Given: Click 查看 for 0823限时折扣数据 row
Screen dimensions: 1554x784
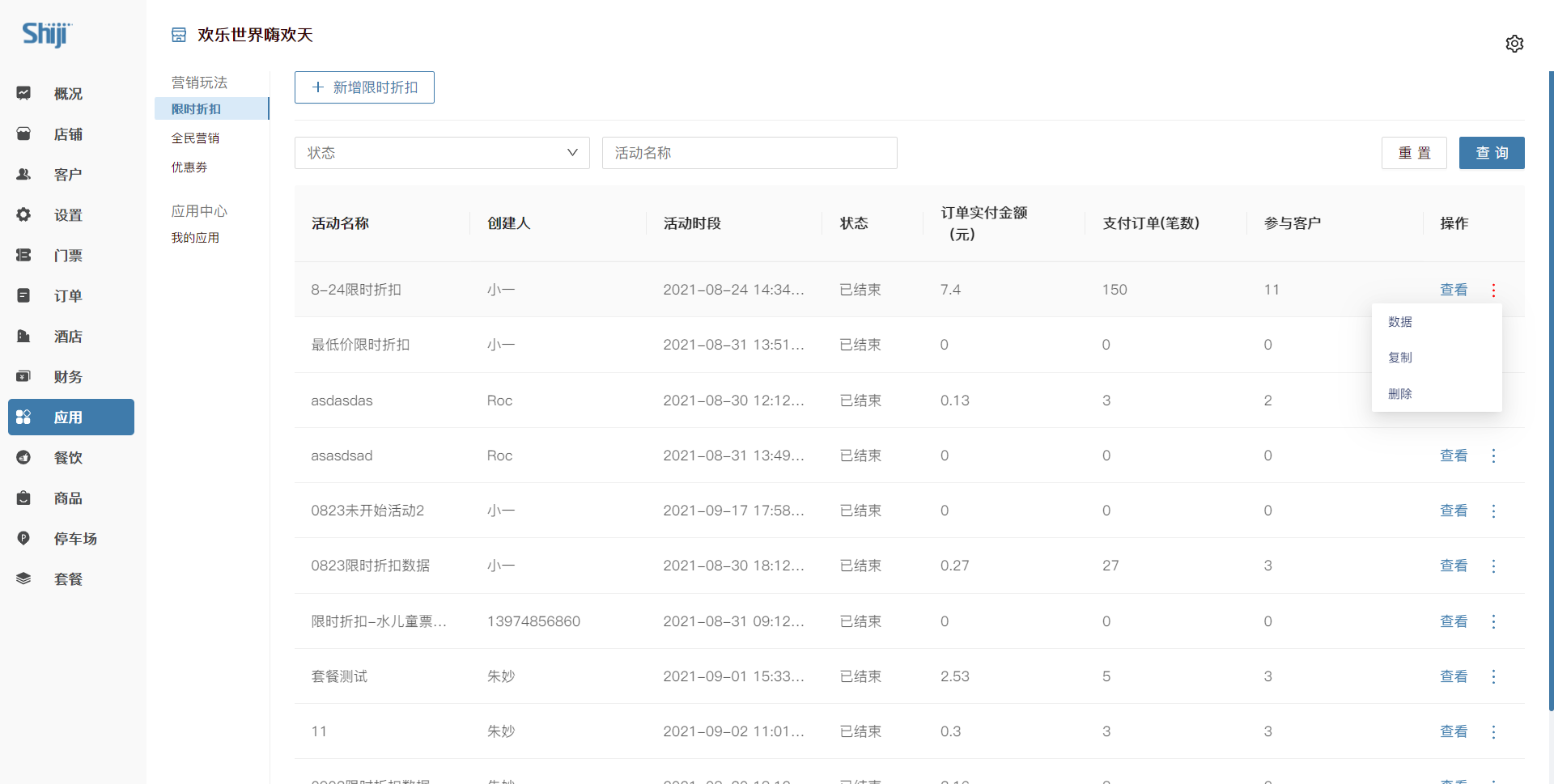Looking at the screenshot, I should [1454, 566].
